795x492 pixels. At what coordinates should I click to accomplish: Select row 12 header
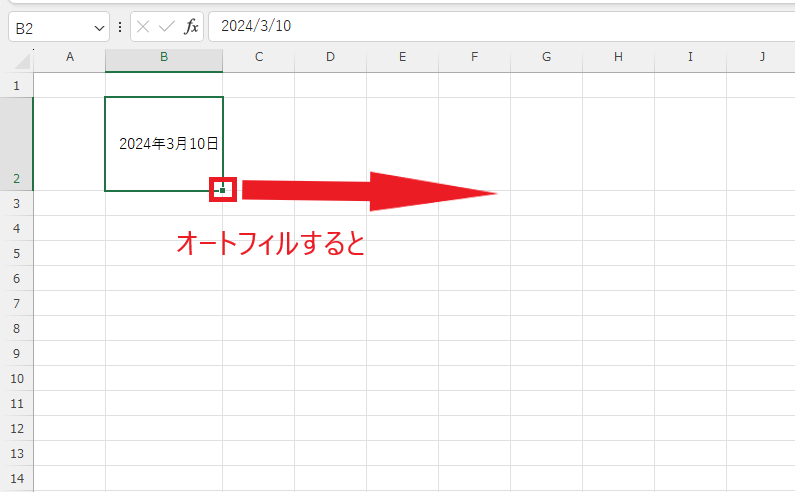pyautogui.click(x=17, y=428)
